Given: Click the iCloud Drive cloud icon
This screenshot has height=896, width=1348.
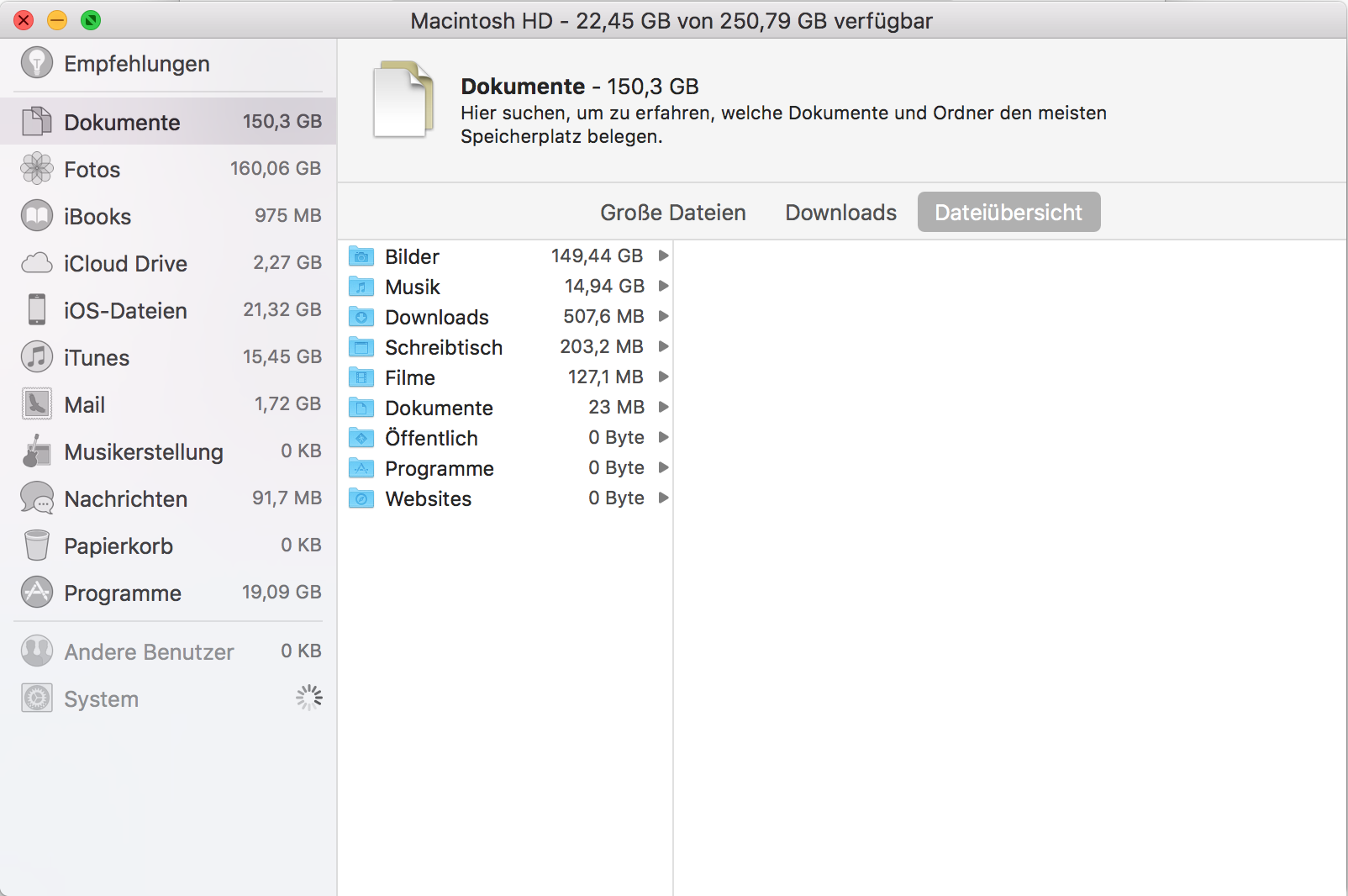Looking at the screenshot, I should (x=37, y=263).
